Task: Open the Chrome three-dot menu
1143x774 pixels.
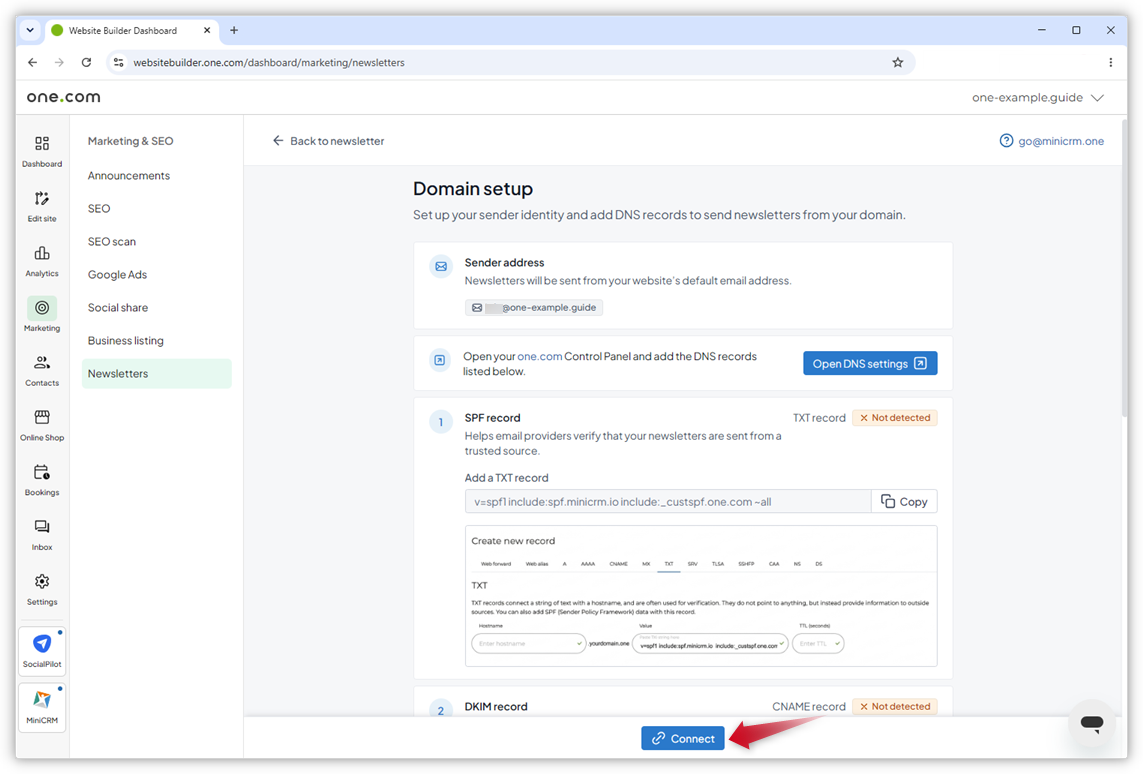Action: pos(1110,63)
